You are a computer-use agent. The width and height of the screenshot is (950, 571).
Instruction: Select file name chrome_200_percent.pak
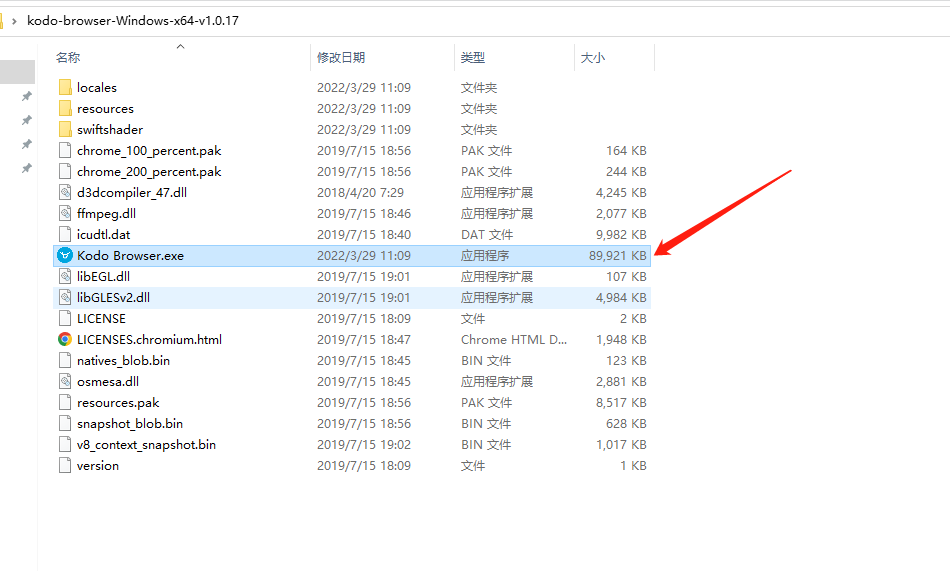click(x=149, y=172)
